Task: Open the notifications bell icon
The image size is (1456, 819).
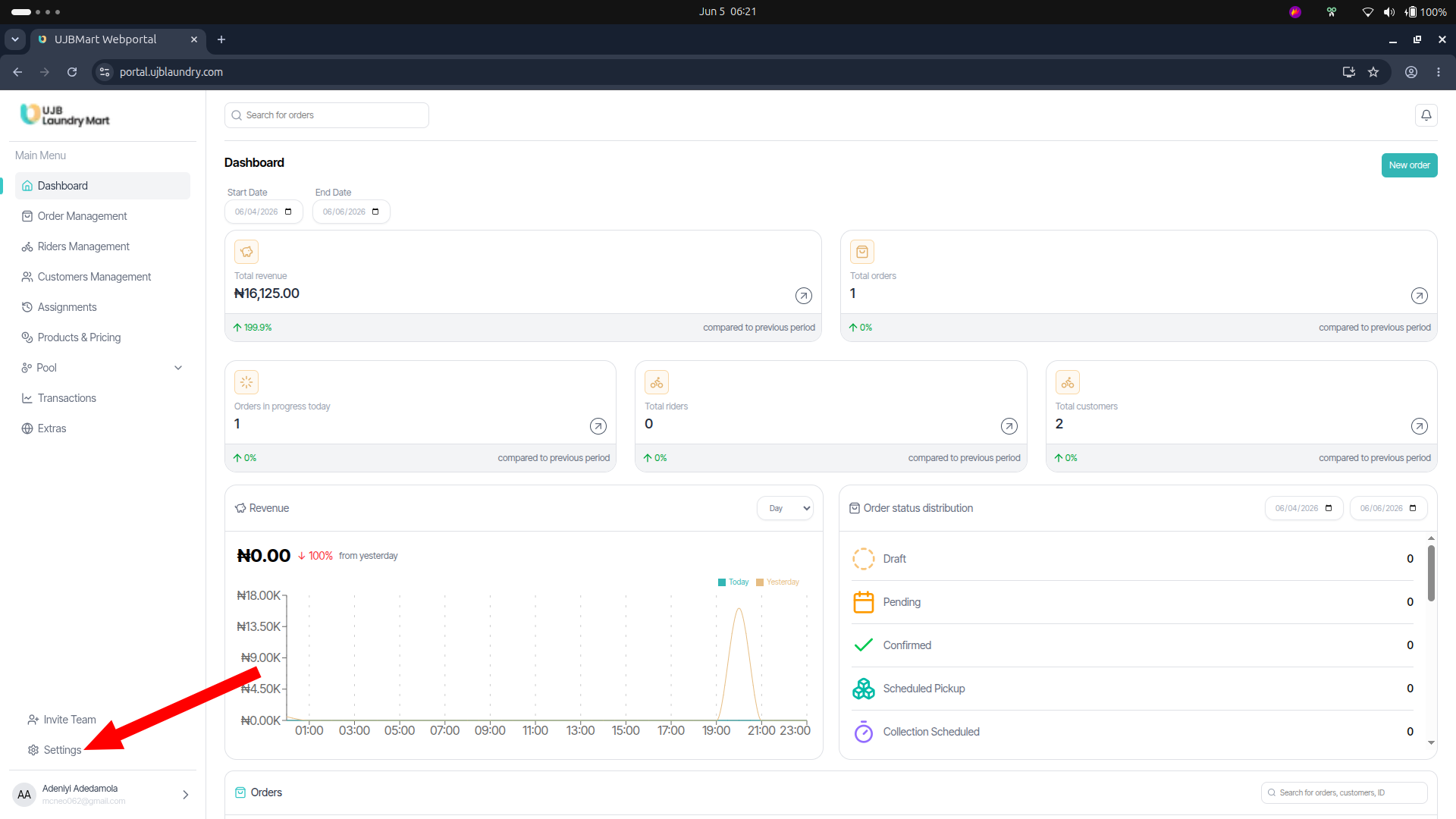Action: click(x=1426, y=115)
